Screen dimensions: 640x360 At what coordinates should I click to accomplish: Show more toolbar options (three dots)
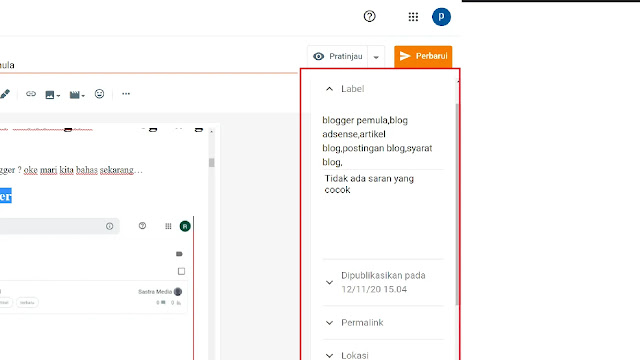[126, 94]
